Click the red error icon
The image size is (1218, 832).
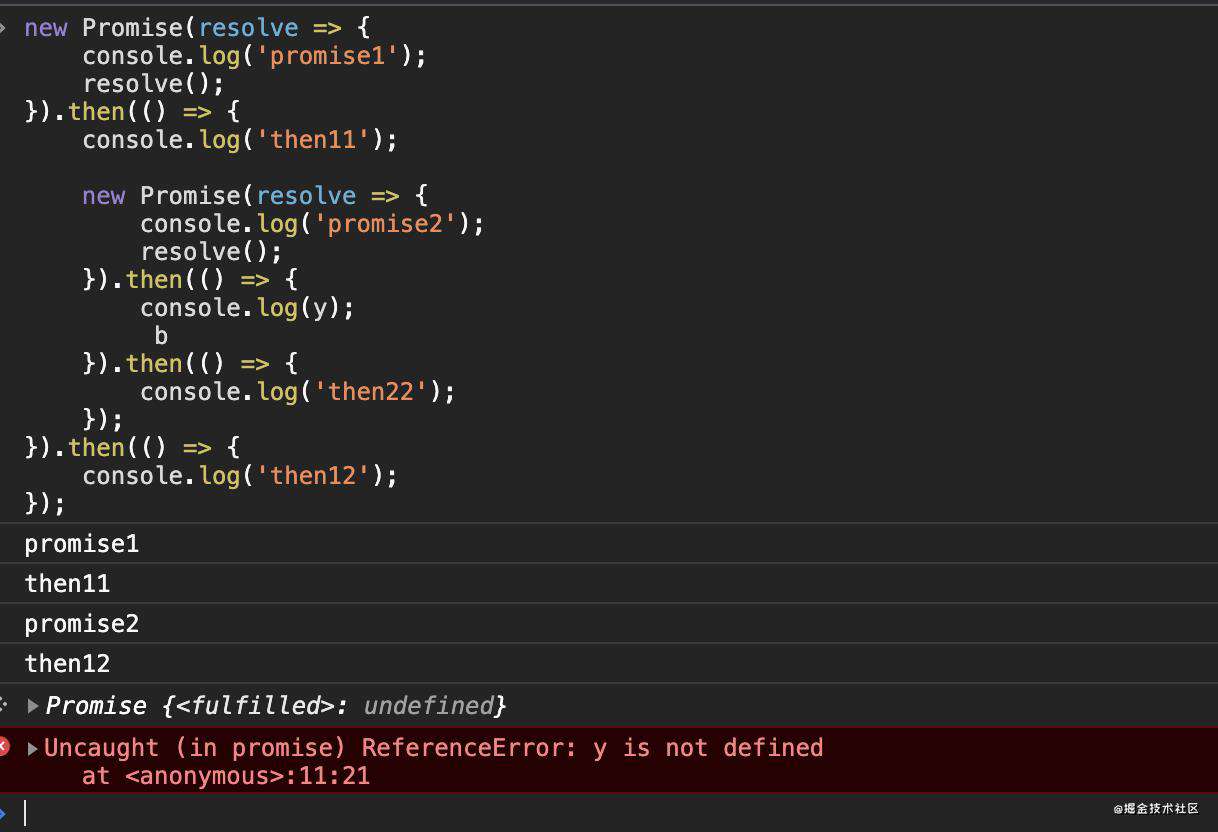[x=4, y=746]
